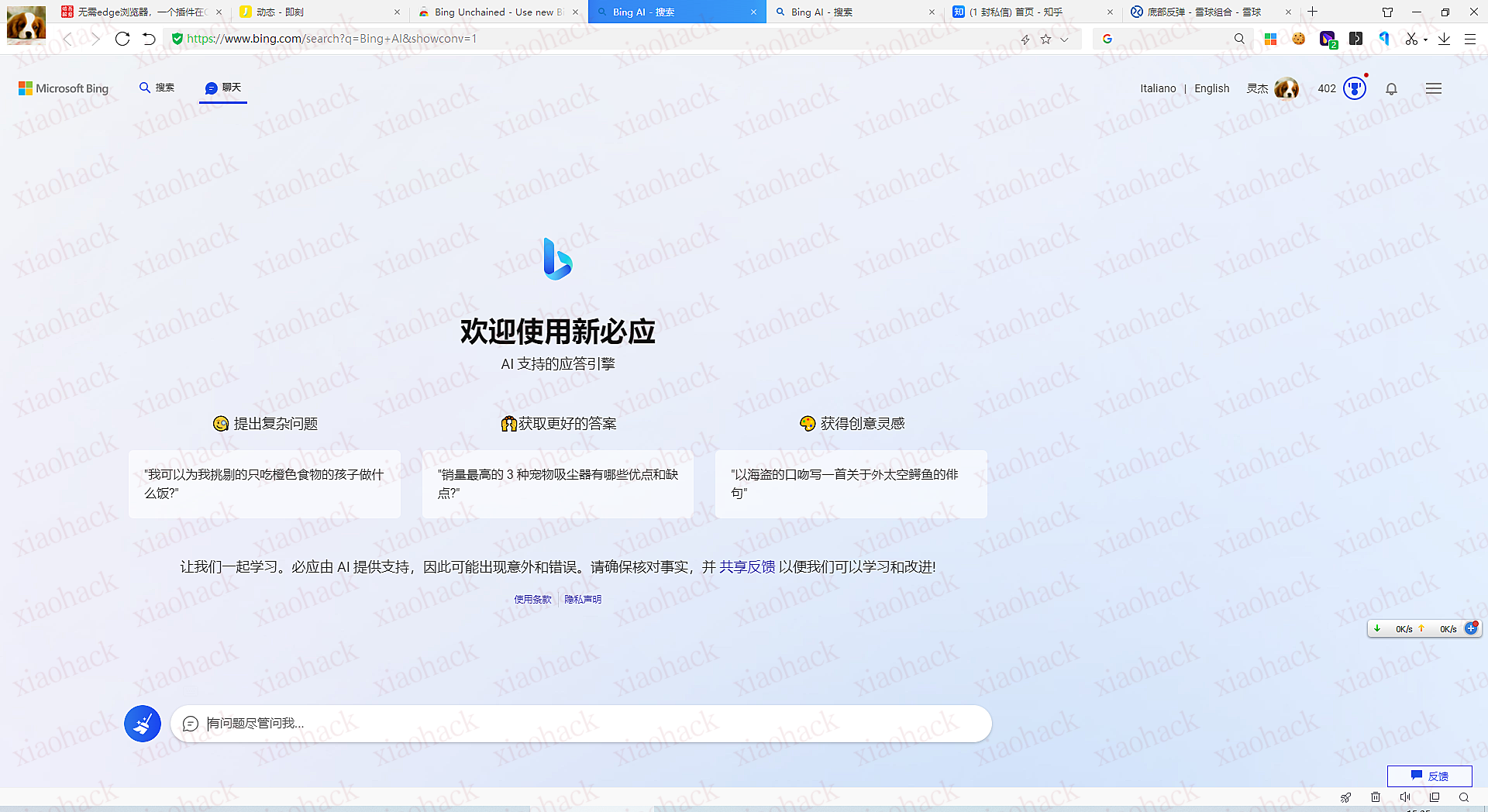
Task: Click the Microsoft Bing logo
Action: 62,88
